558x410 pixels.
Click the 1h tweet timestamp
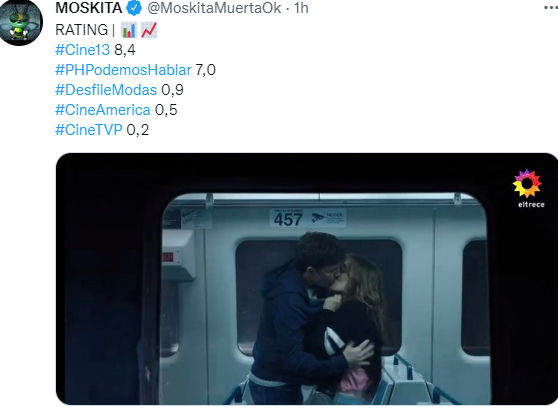point(301,8)
